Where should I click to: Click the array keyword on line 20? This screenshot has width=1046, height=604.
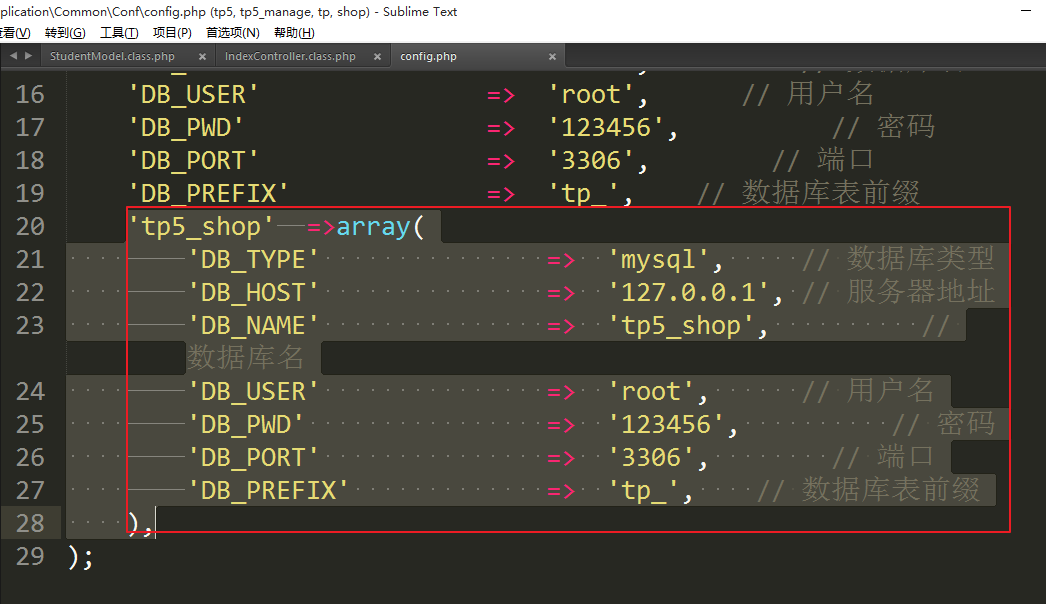pos(373,227)
